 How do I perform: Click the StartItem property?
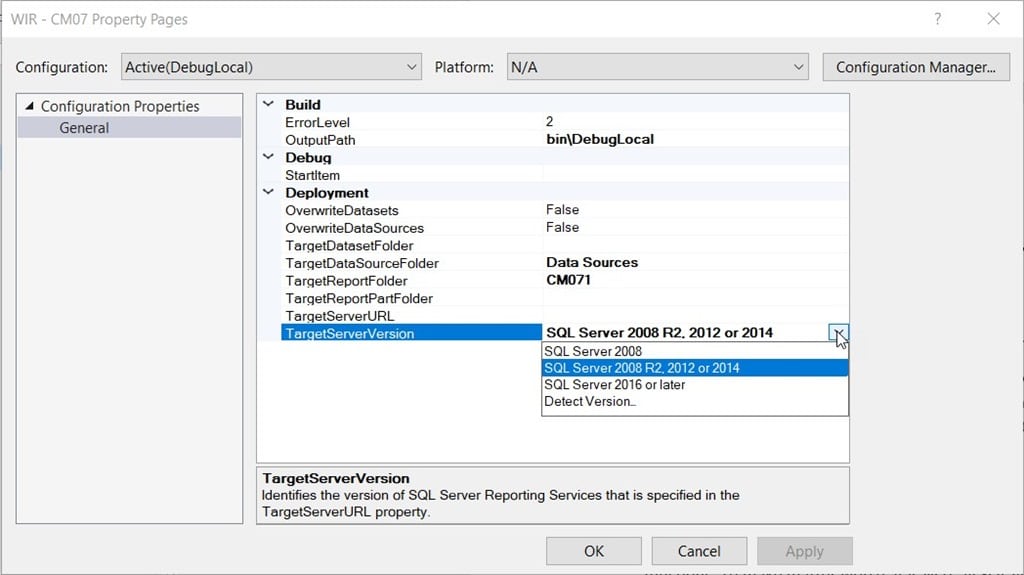[x=312, y=175]
